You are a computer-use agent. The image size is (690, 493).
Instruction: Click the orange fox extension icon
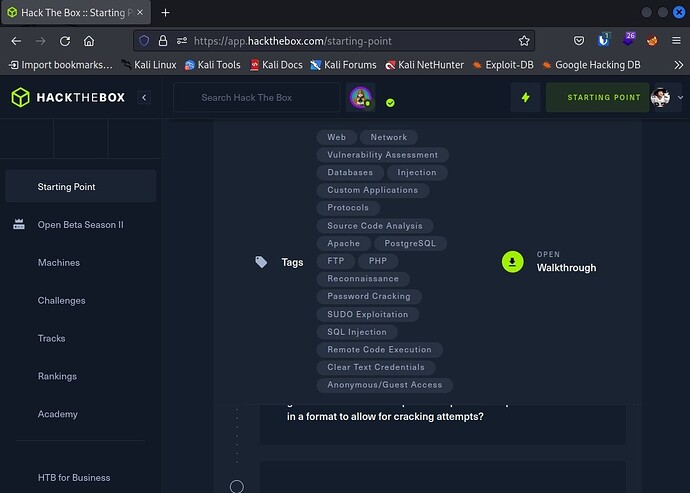coord(652,41)
